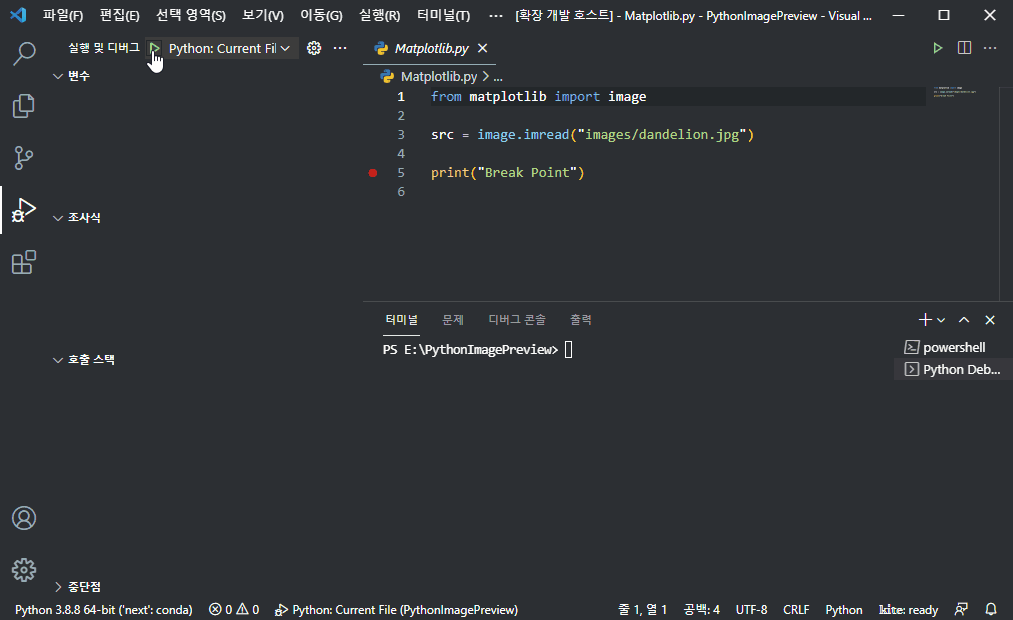Select Python 3.8.8 interpreter in status bar

tap(104, 610)
